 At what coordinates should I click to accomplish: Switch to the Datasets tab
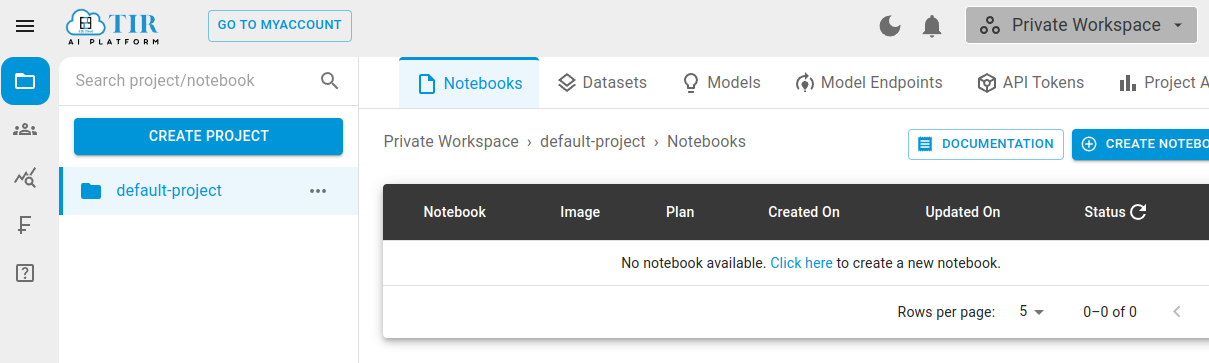[x=602, y=83]
